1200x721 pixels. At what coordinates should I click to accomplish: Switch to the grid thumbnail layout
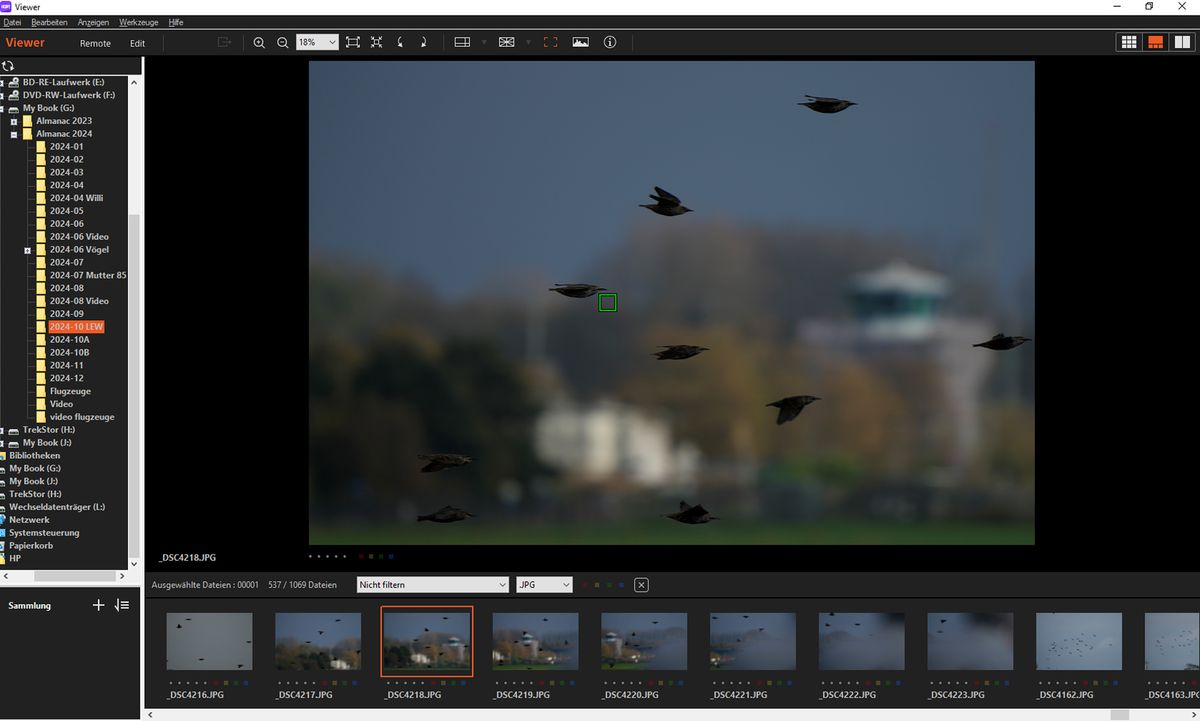(x=1128, y=41)
